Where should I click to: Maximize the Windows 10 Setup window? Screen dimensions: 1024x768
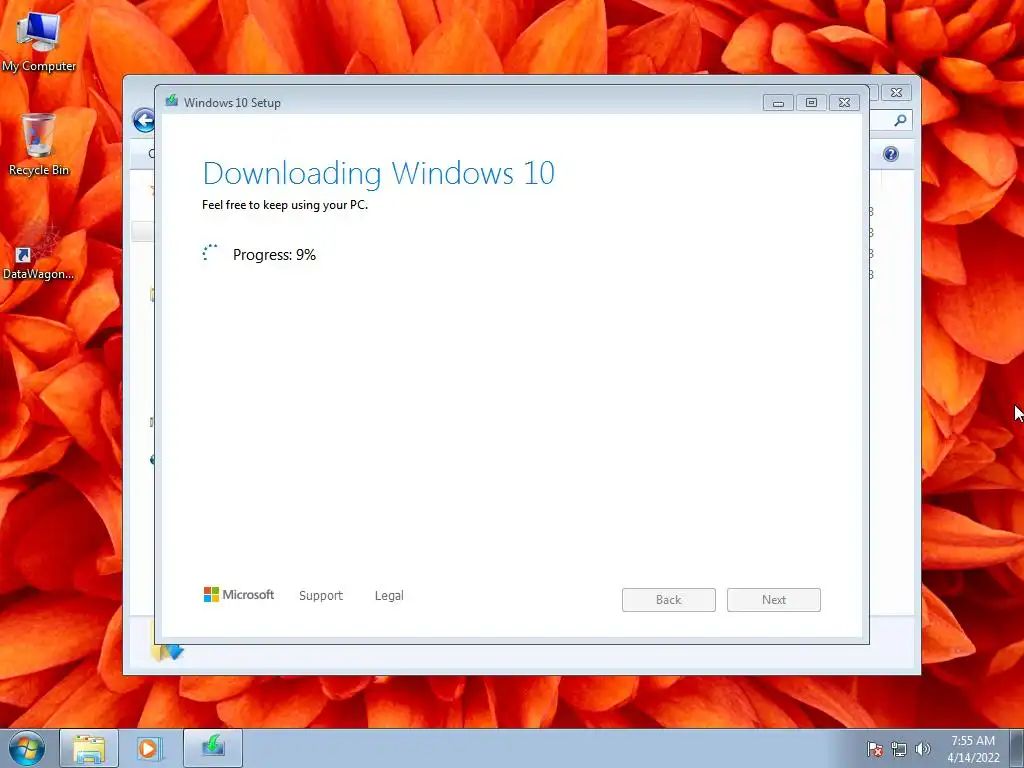811,103
